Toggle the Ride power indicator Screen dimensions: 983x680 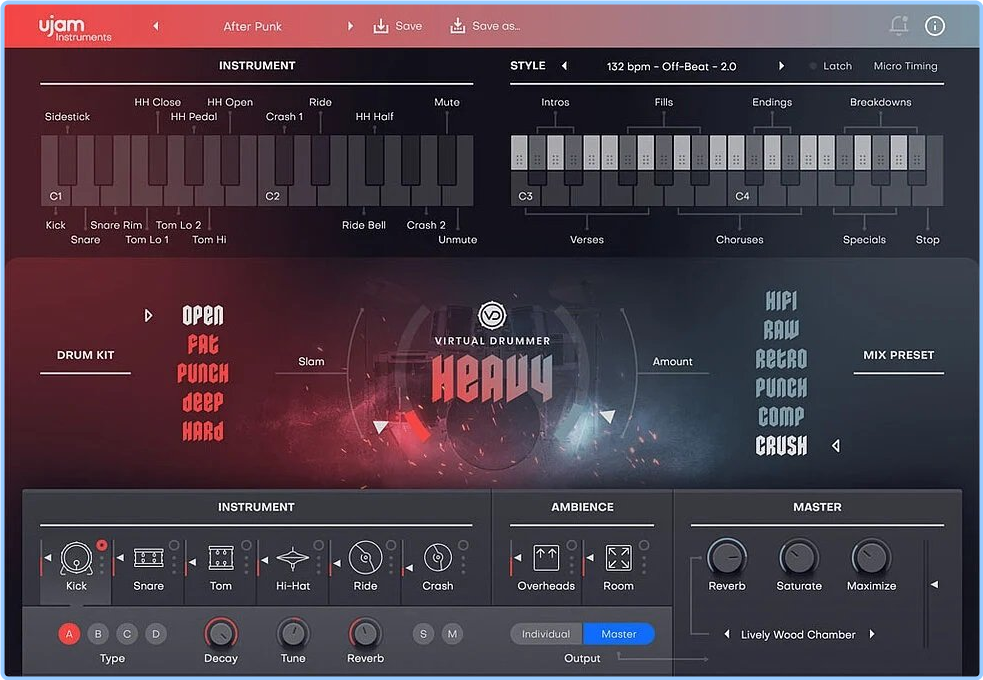[x=391, y=545]
